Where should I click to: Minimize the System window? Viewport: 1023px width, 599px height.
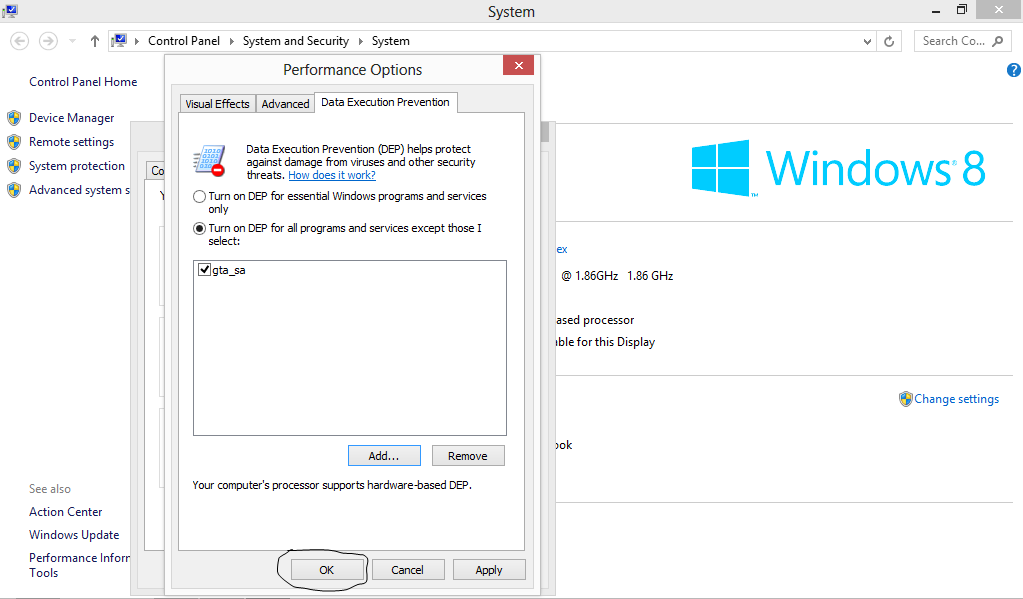pos(936,11)
